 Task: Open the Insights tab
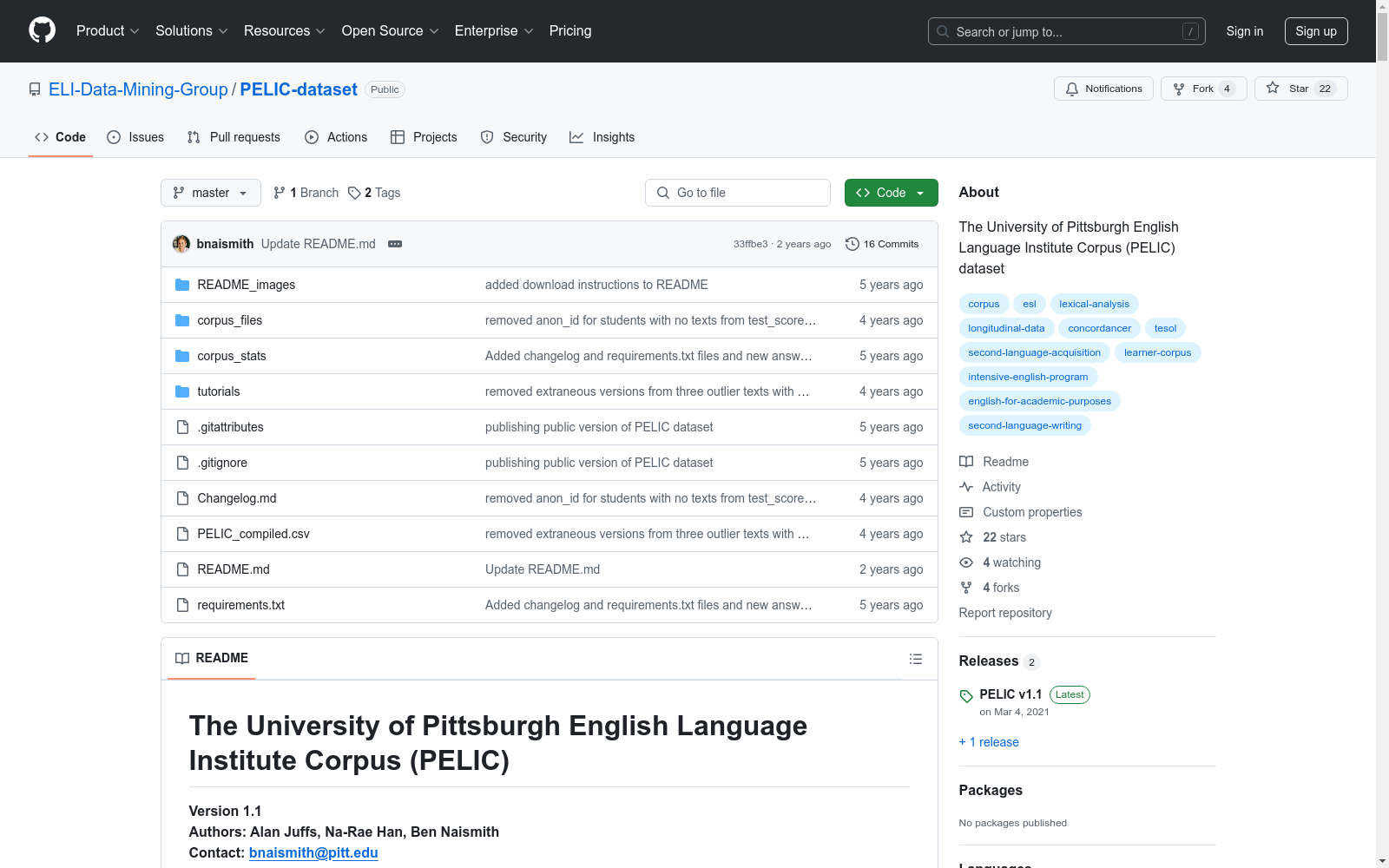point(602,137)
